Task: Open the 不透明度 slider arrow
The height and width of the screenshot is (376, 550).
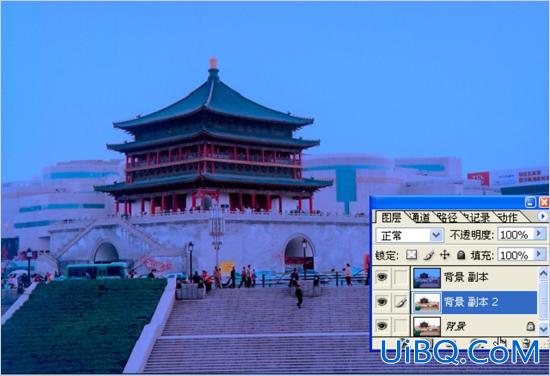Action: (539, 234)
